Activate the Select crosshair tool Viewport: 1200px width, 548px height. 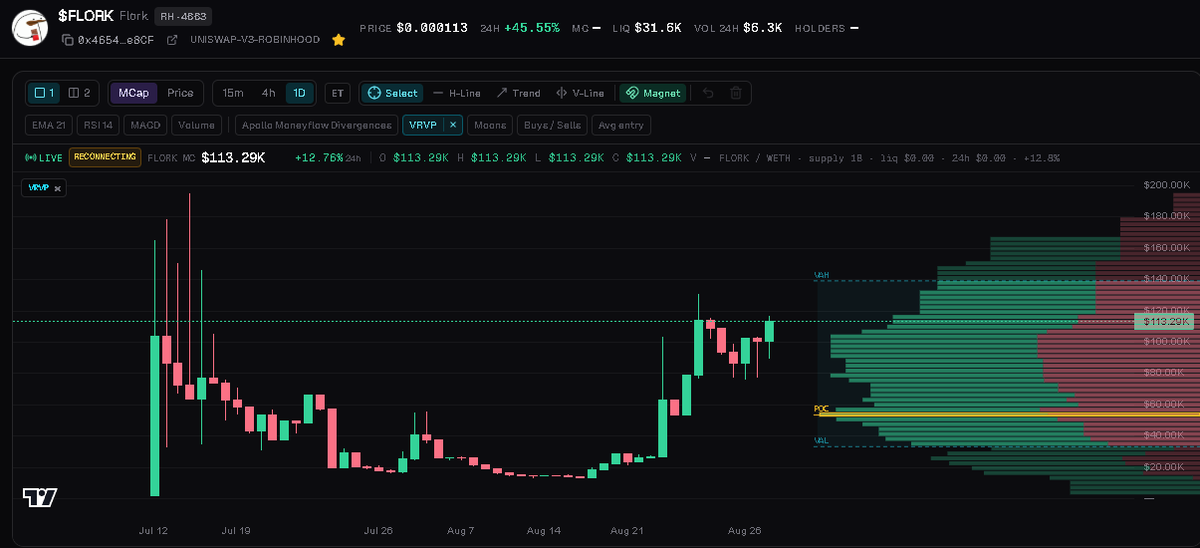coord(392,93)
